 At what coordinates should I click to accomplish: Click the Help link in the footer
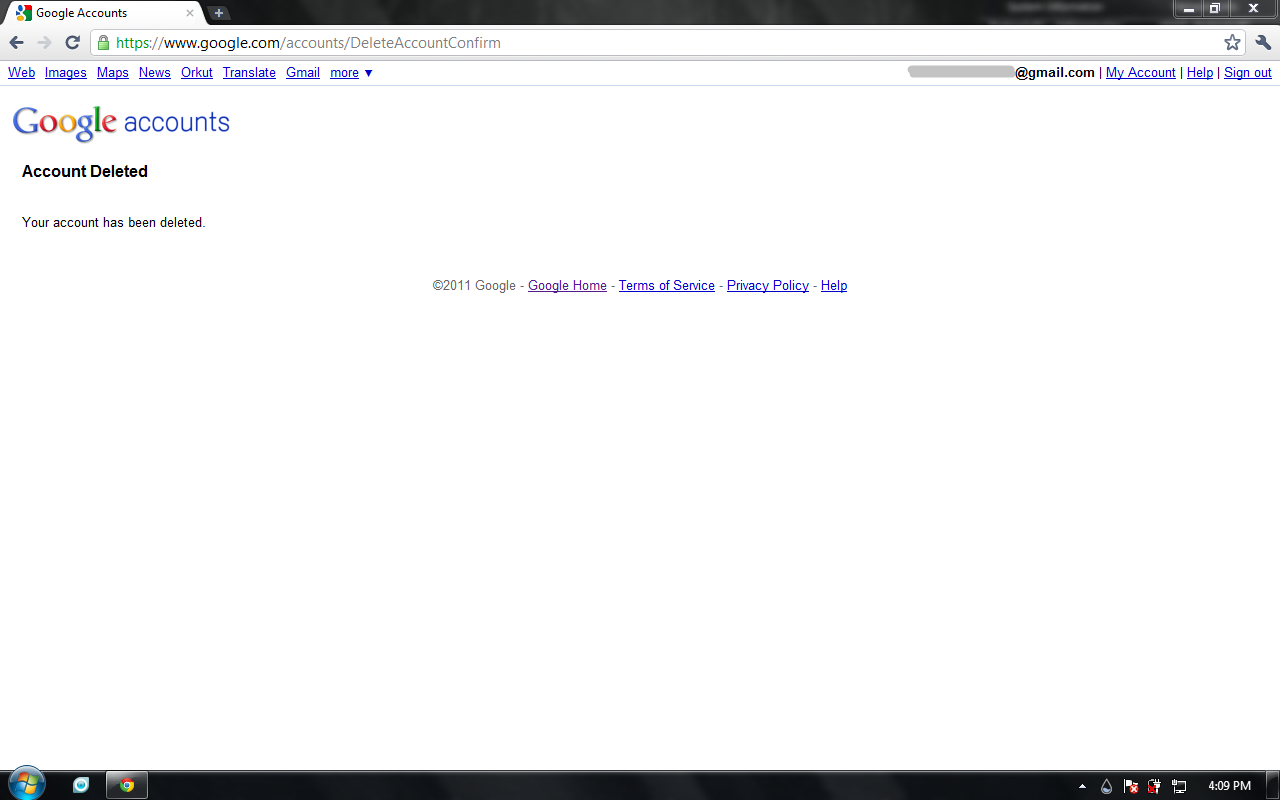834,286
